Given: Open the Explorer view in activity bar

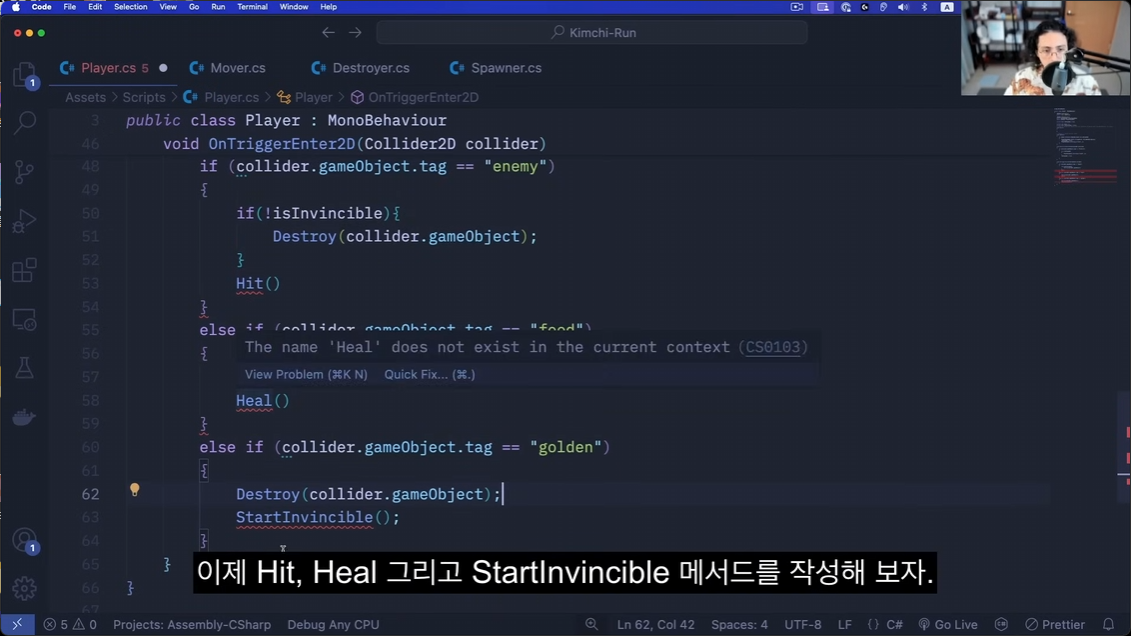Looking at the screenshot, I should tap(25, 75).
